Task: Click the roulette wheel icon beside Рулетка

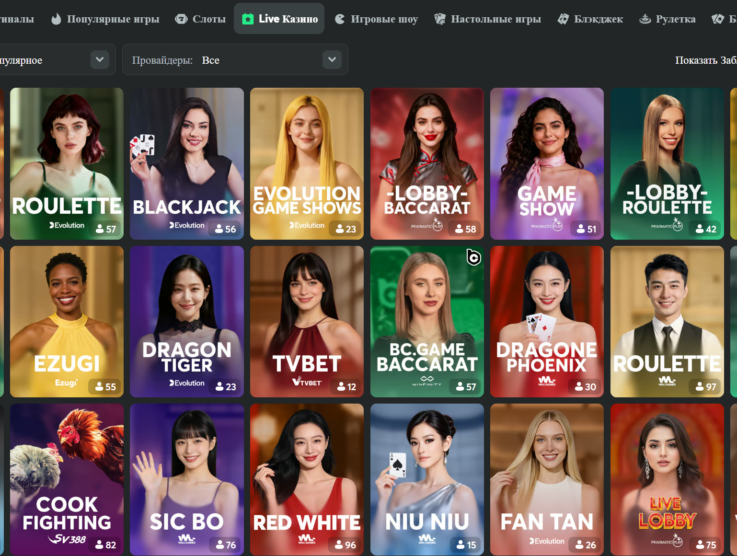Action: tap(645, 19)
